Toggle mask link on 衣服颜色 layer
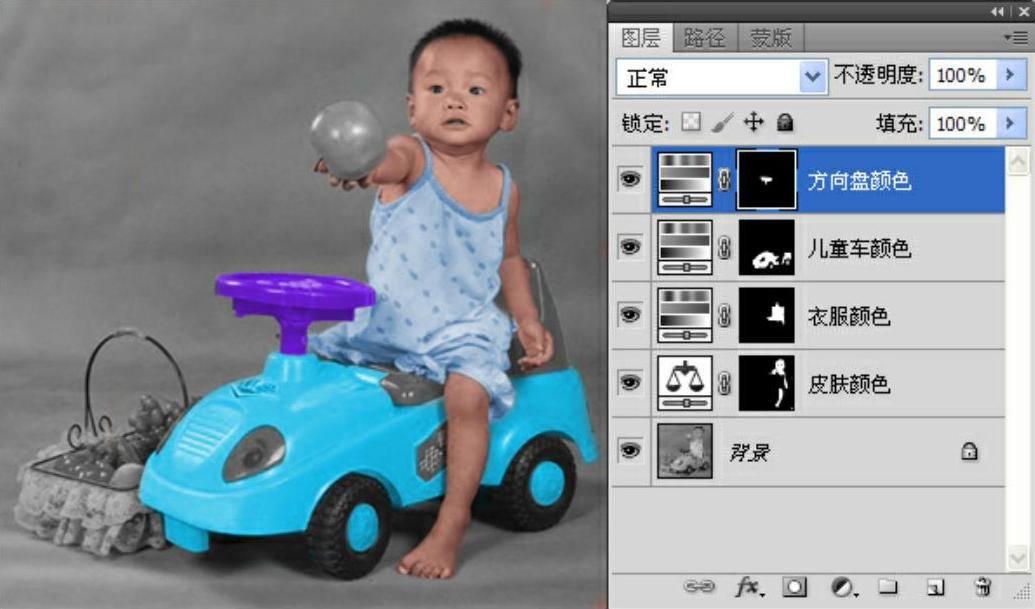The image size is (1035, 609). [724, 315]
